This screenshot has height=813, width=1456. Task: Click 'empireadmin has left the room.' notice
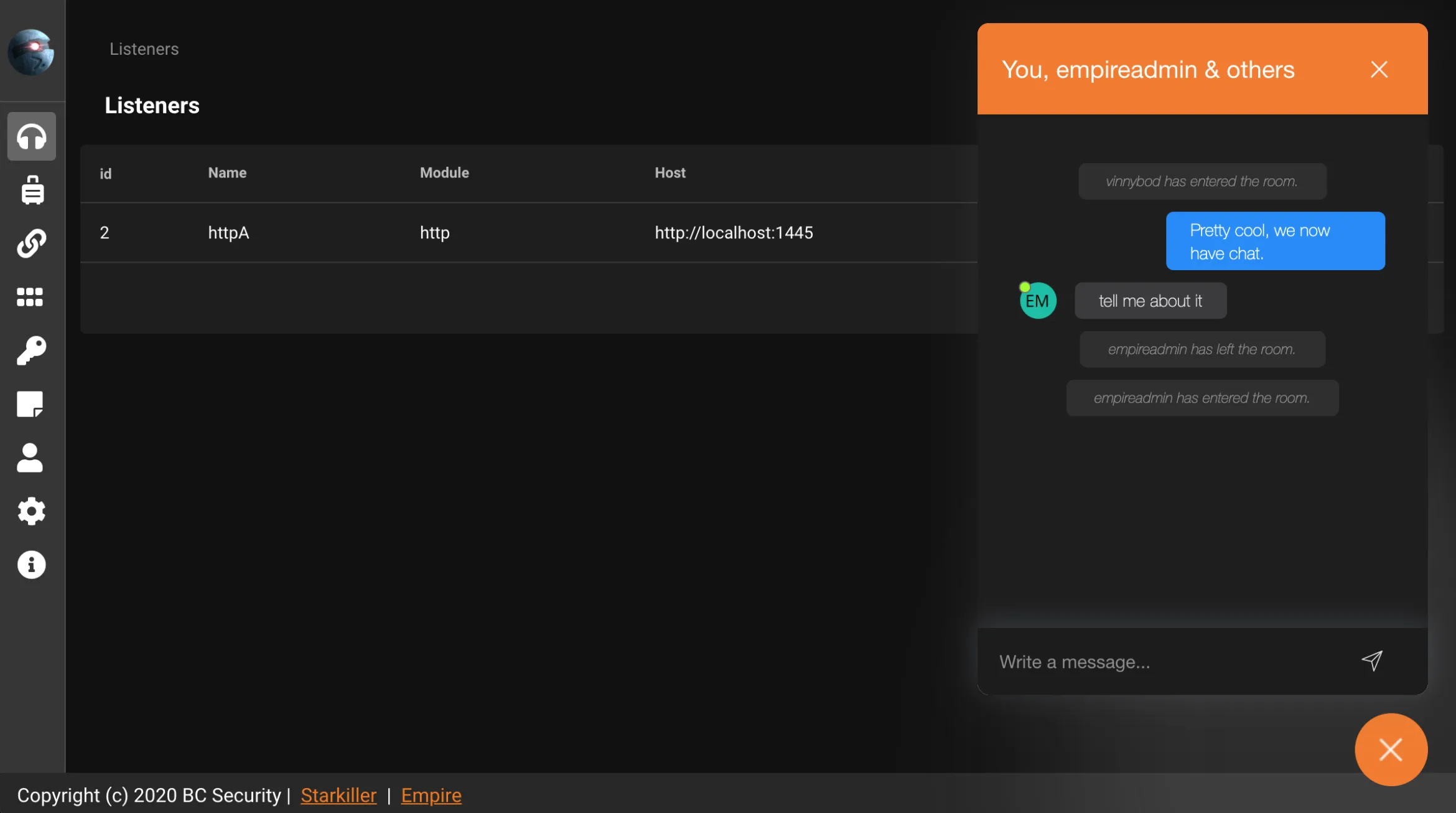click(x=1202, y=349)
